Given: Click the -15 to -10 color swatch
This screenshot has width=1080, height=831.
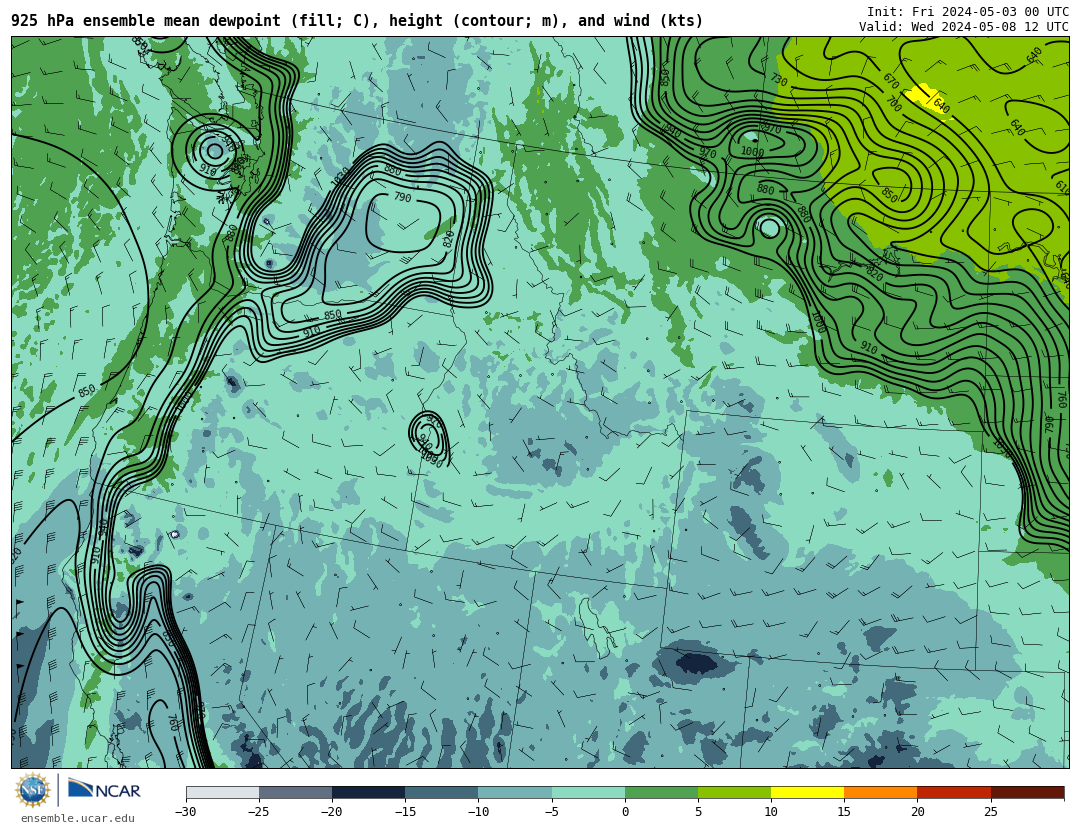Looking at the screenshot, I should pos(442,792).
